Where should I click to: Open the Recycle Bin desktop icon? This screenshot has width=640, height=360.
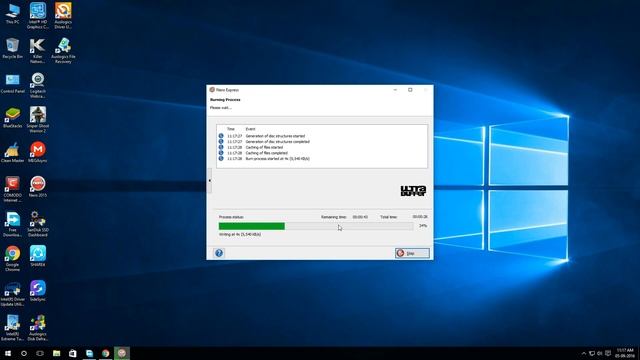12,49
